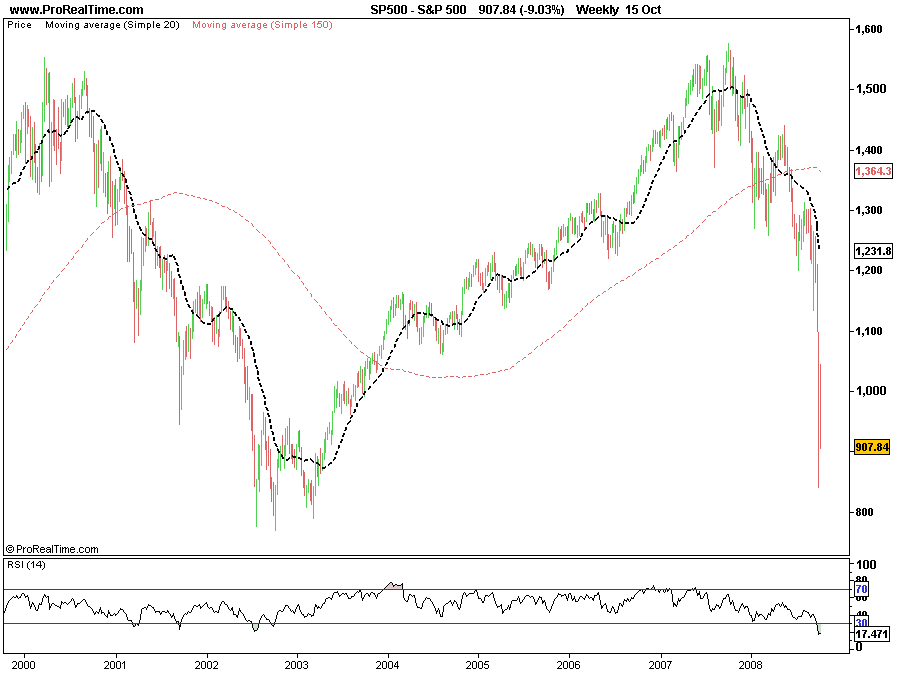Click the 2008 year marker on time axis
Image resolution: width=900 pixels, height=700 pixels.
pyautogui.click(x=750, y=665)
